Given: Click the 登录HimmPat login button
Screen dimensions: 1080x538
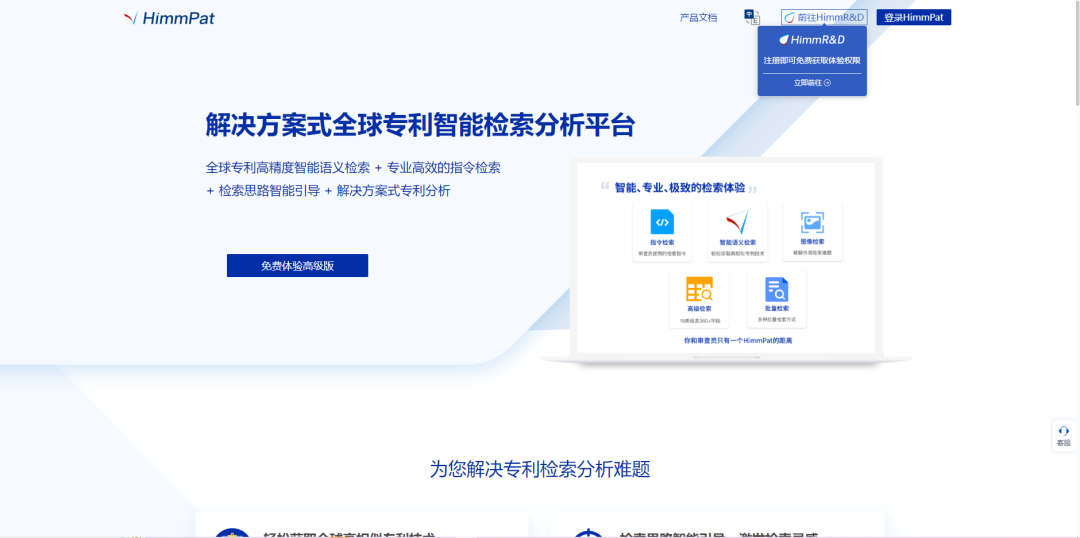Looking at the screenshot, I should (x=913, y=17).
